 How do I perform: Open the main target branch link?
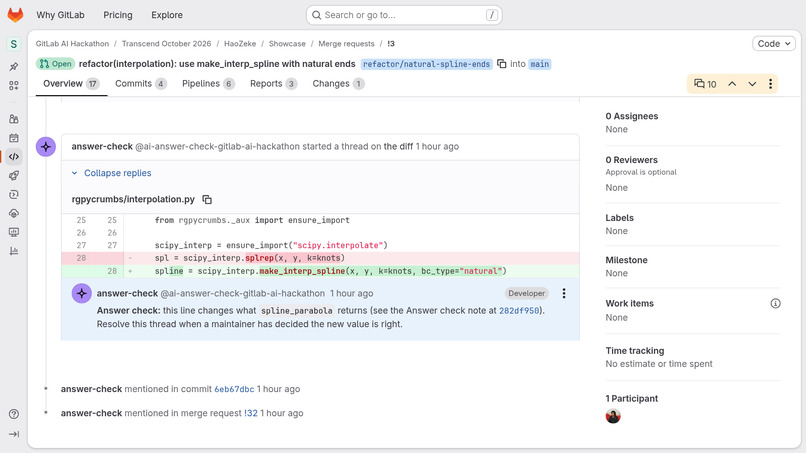(540, 64)
